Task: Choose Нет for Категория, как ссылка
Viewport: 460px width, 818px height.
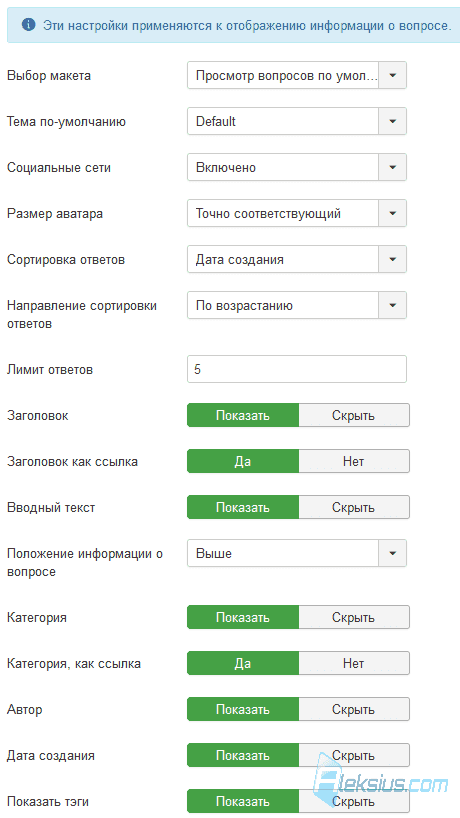Action: tap(354, 664)
